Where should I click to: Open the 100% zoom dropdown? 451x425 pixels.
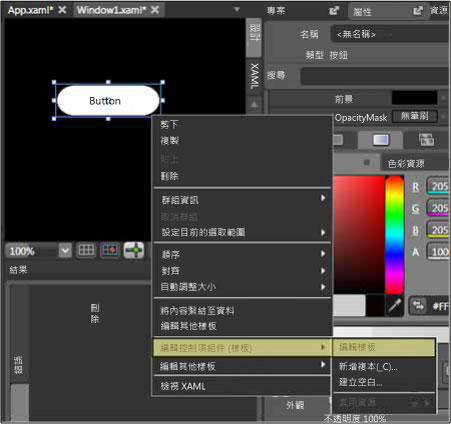[65, 250]
